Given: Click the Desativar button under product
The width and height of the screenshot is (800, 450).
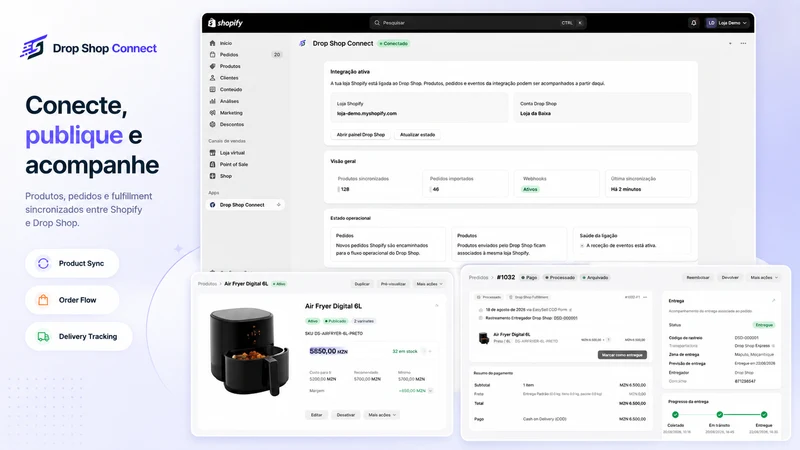Looking at the screenshot, I should pos(345,415).
